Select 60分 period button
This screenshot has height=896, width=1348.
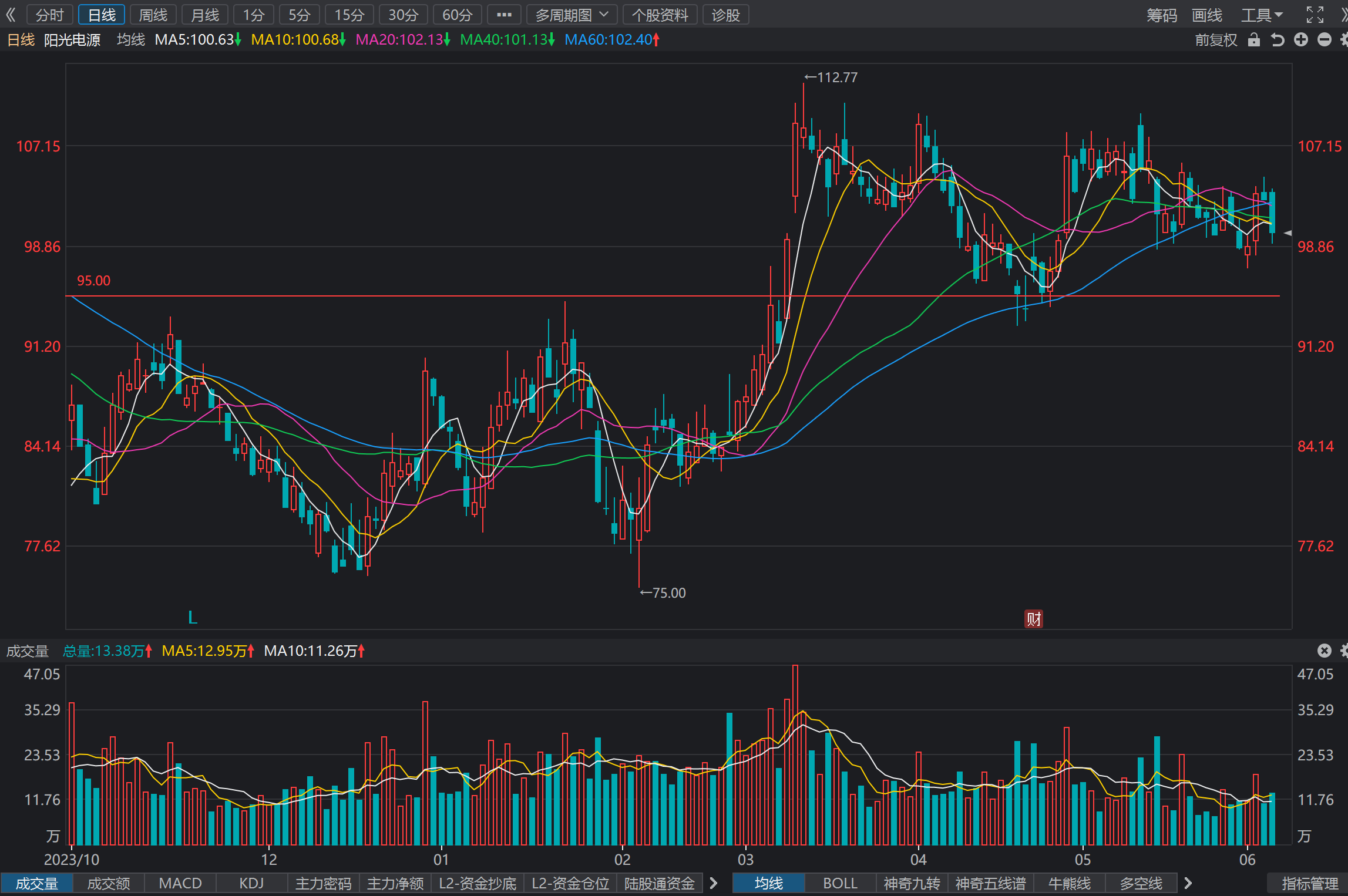[x=458, y=15]
